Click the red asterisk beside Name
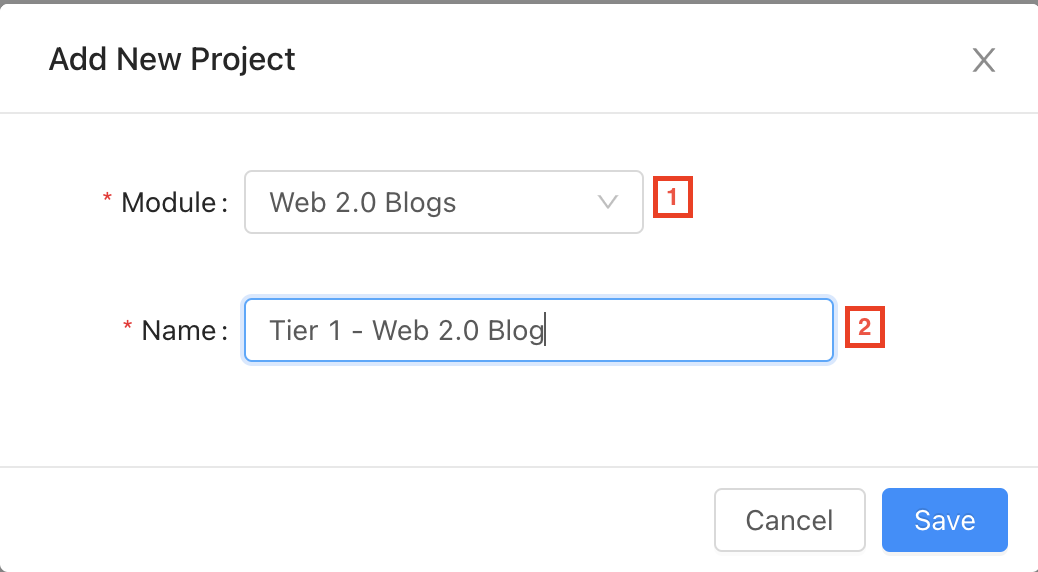Image resolution: width=1038 pixels, height=572 pixels. pos(127,329)
